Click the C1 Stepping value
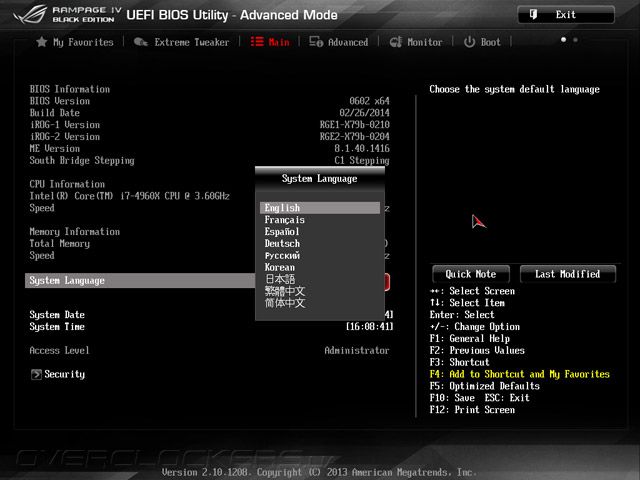The image size is (640, 480). [362, 160]
